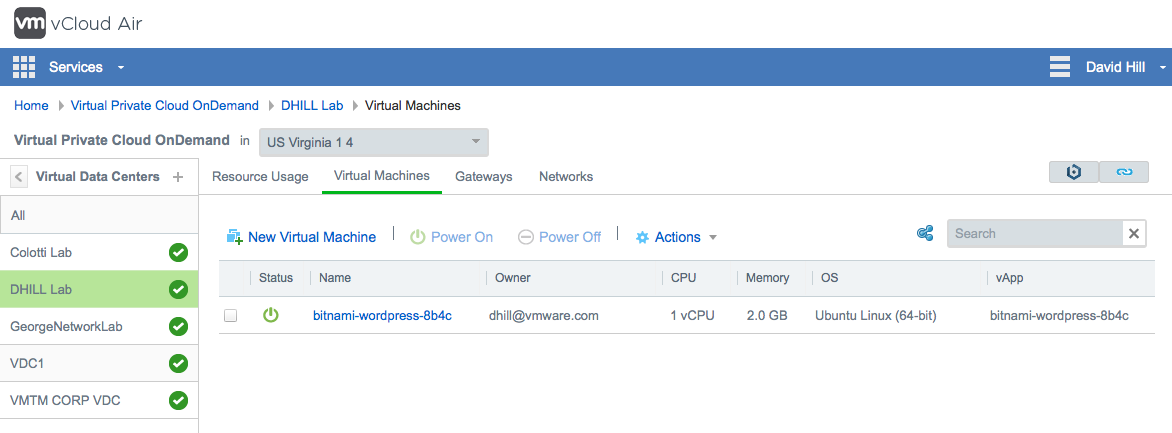Open the Services grid icon
1172x433 pixels.
click(25, 67)
